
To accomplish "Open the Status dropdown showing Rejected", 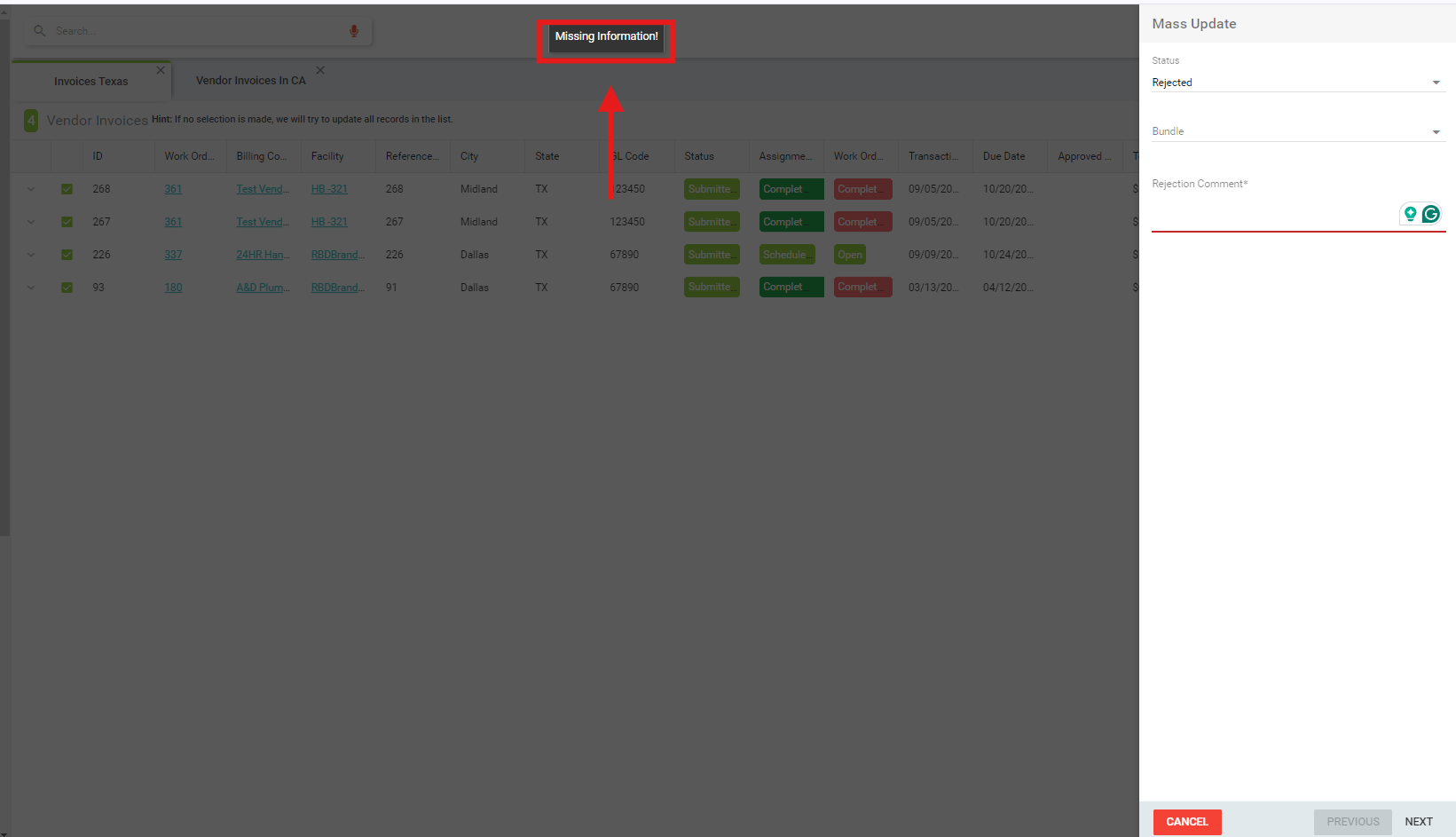I will coord(1297,83).
